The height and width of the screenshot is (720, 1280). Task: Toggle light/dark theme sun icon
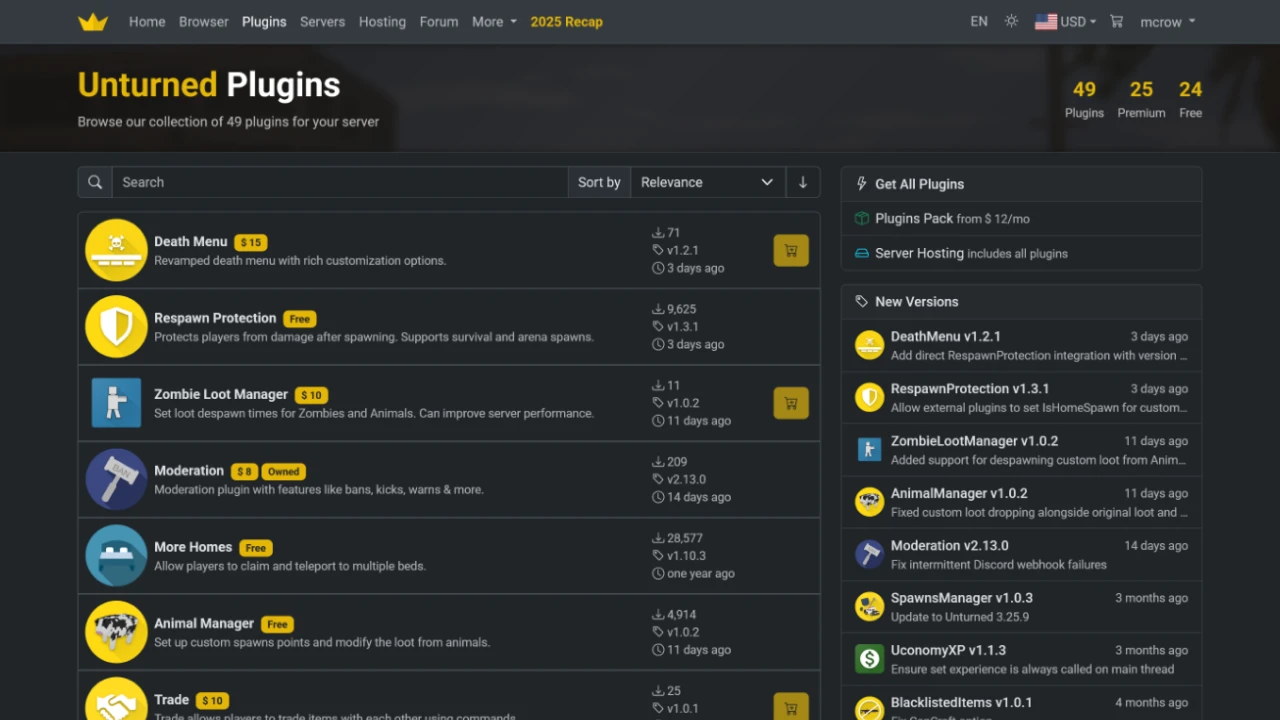click(1011, 21)
